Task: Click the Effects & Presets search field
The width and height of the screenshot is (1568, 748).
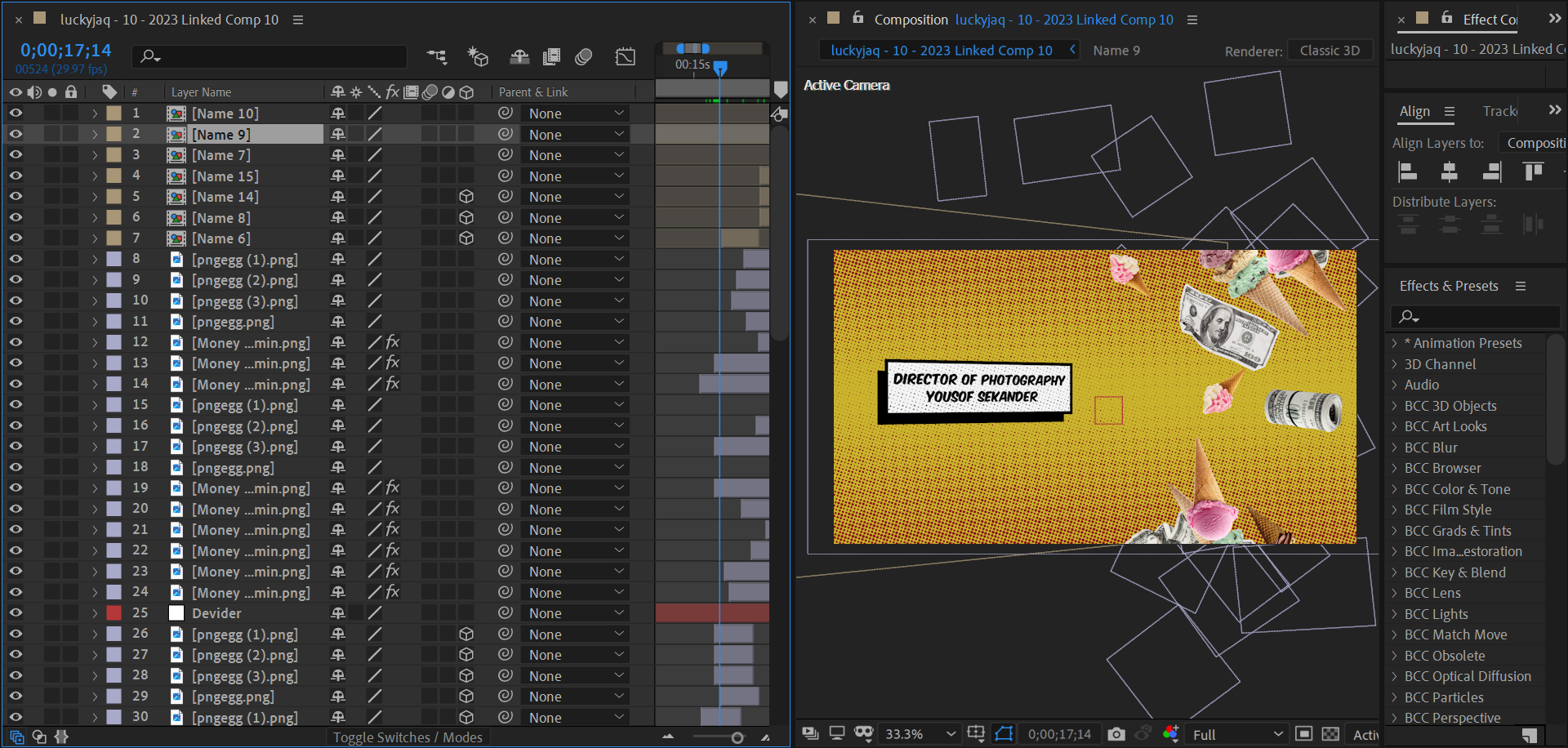Action: pyautogui.click(x=1475, y=316)
